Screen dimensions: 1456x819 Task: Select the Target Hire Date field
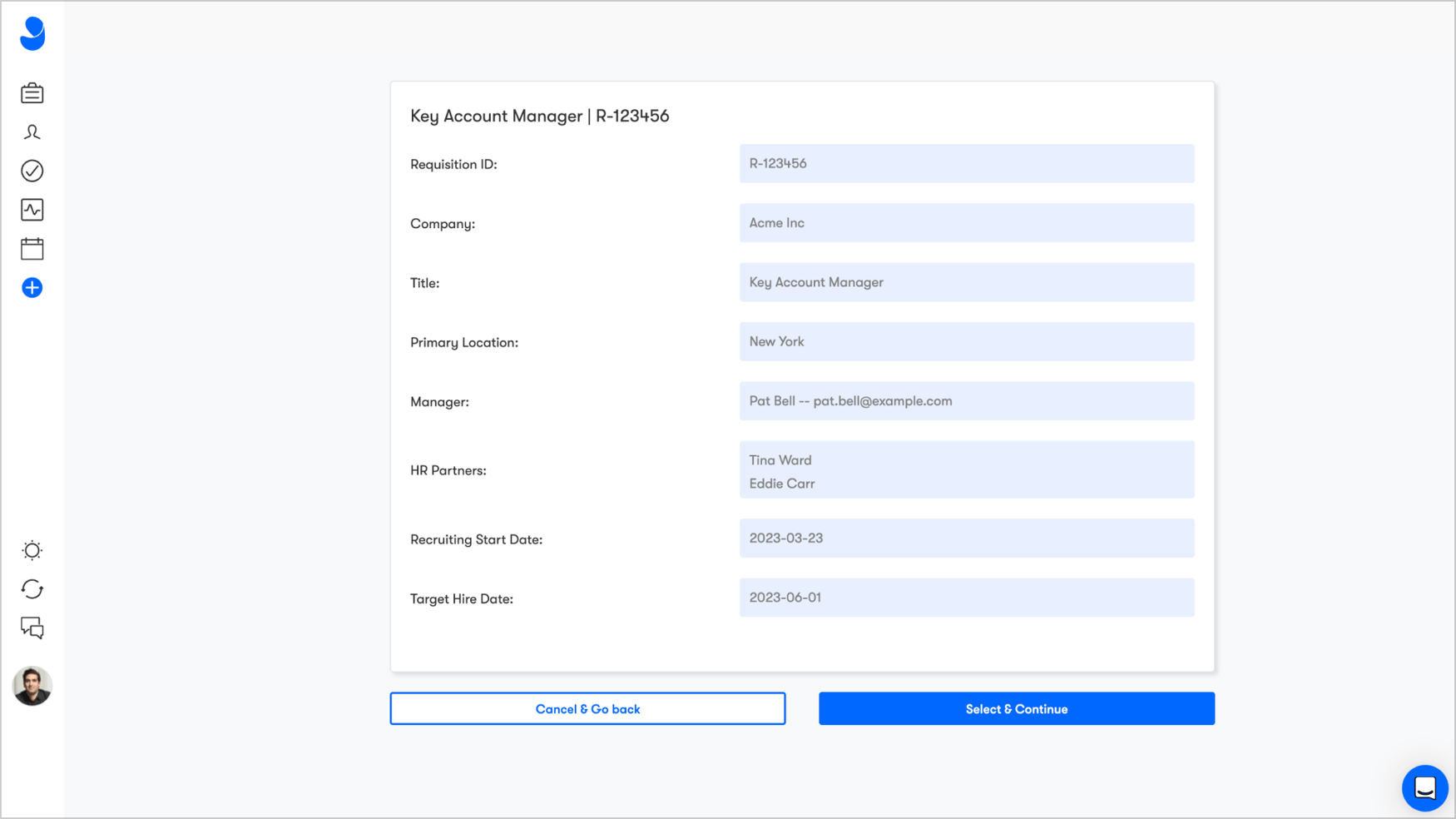(x=966, y=597)
